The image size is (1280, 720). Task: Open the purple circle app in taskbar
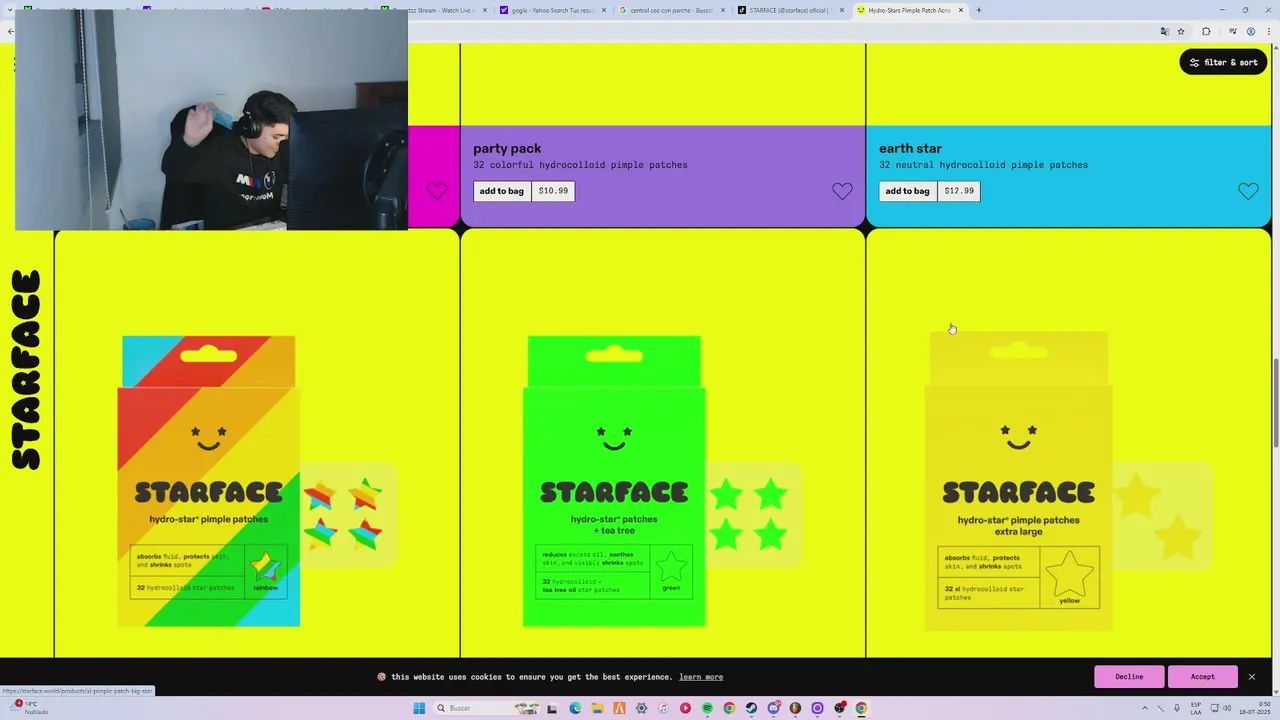pos(817,708)
